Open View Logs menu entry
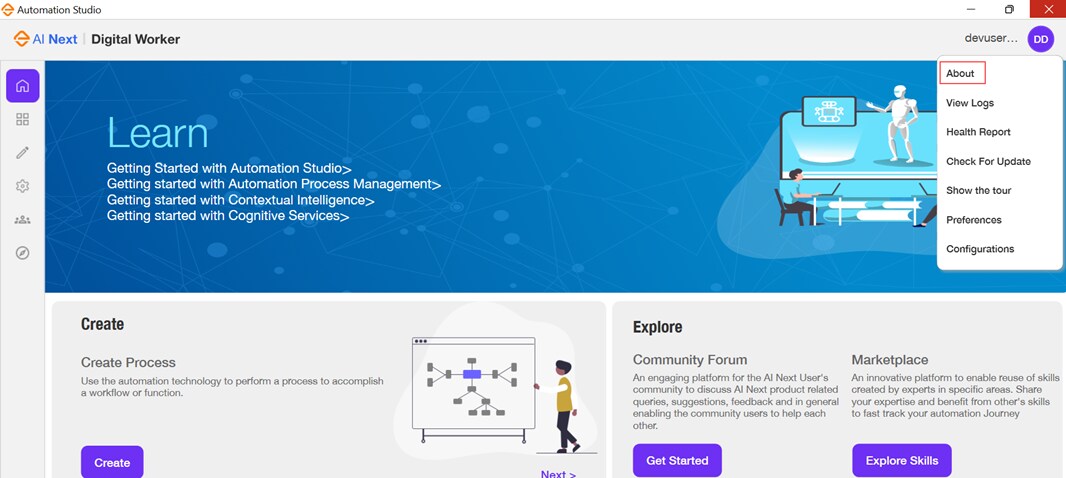Viewport: 1066px width, 478px height. coord(969,103)
